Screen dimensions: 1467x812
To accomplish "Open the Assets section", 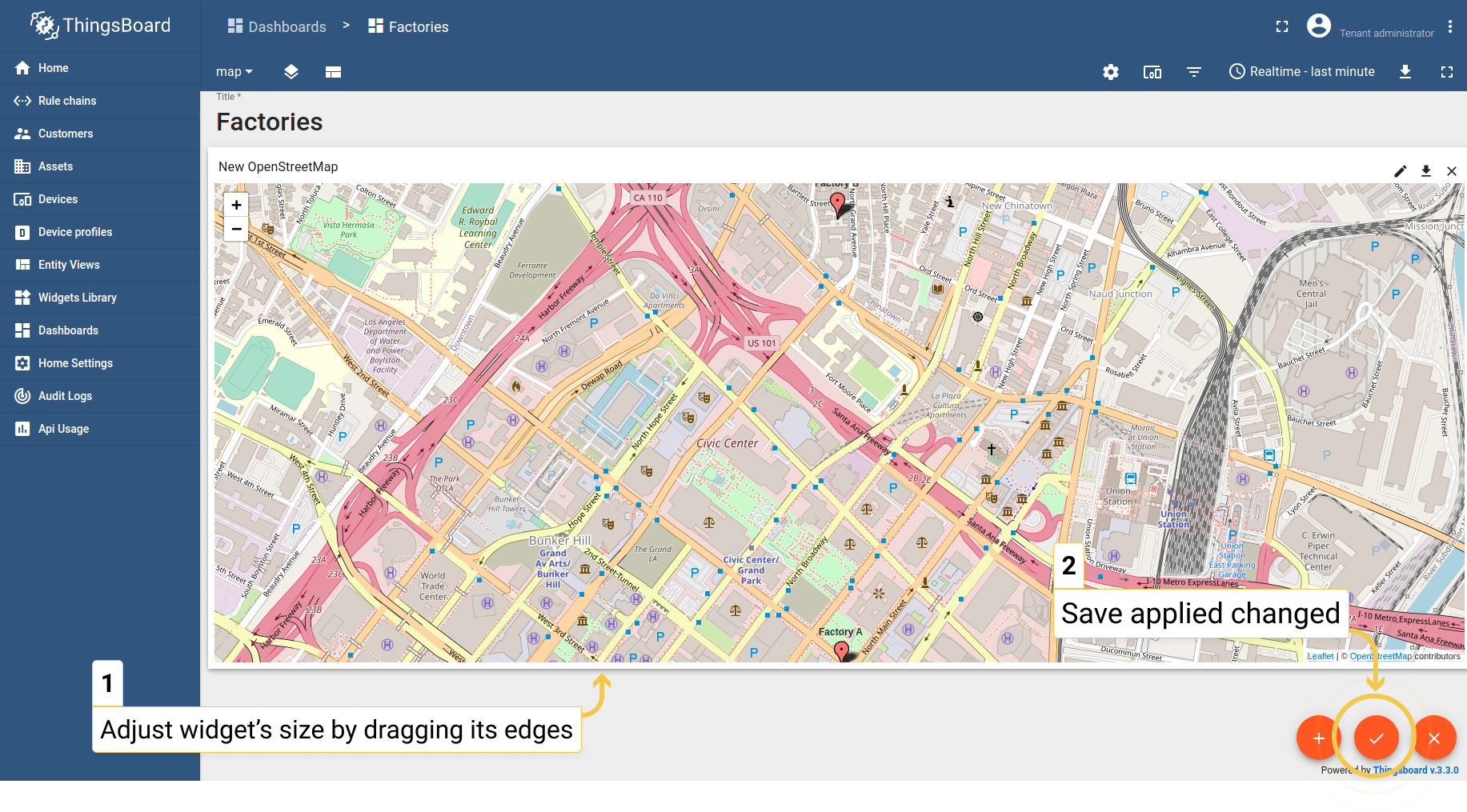I will point(100,166).
